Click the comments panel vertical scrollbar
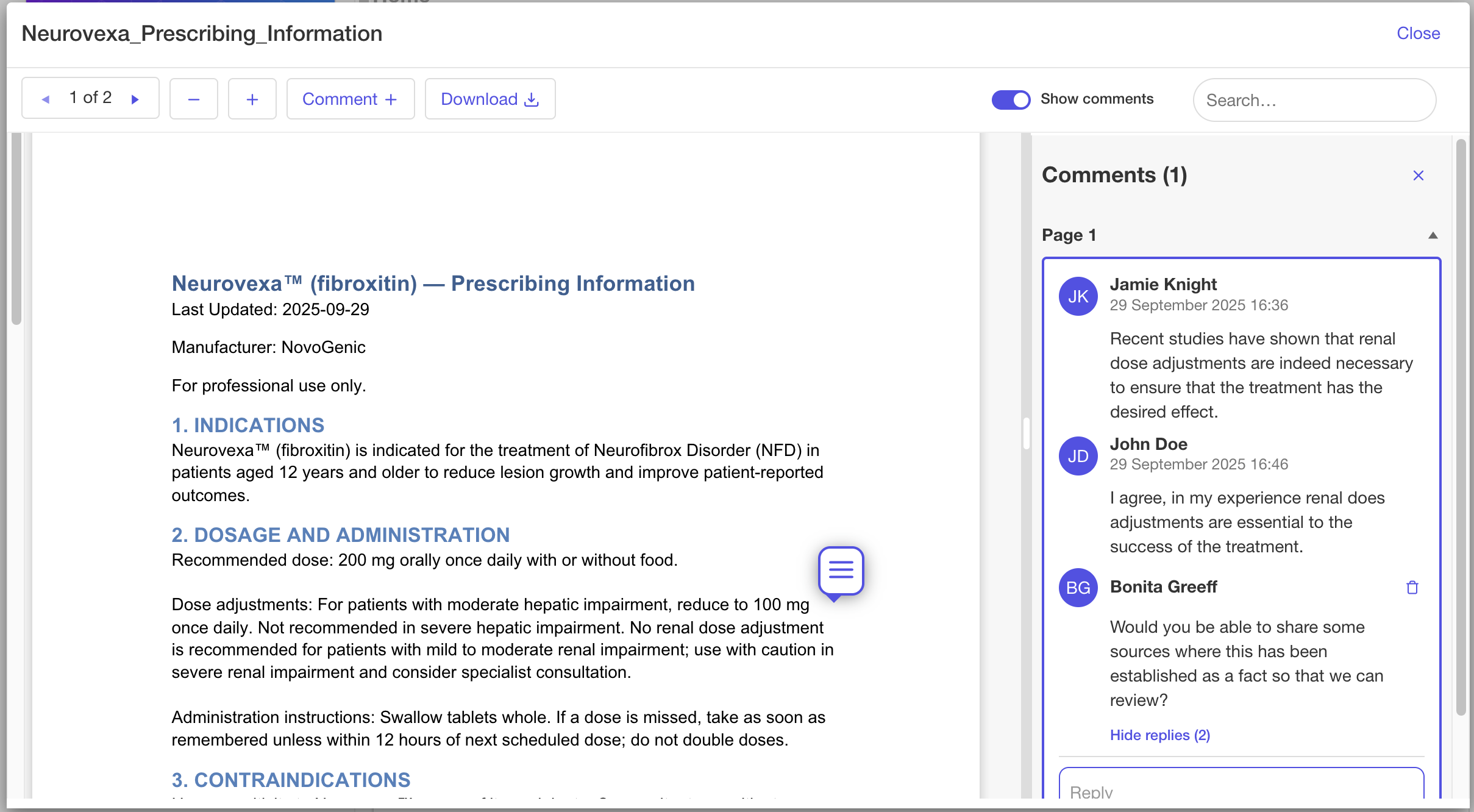Viewport: 1474px width, 812px height. pyautogui.click(x=1461, y=427)
